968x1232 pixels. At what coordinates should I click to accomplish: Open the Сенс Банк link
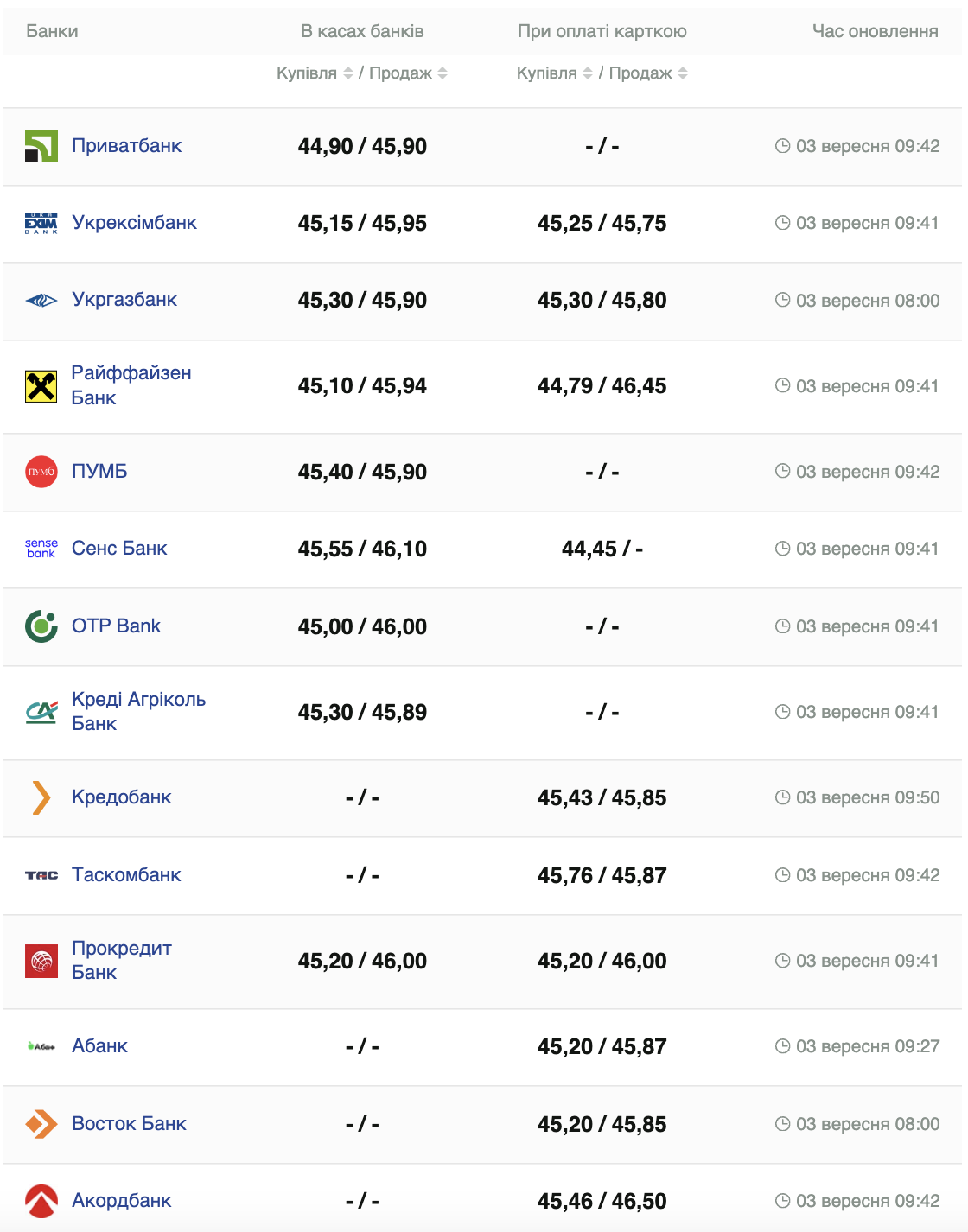(119, 549)
